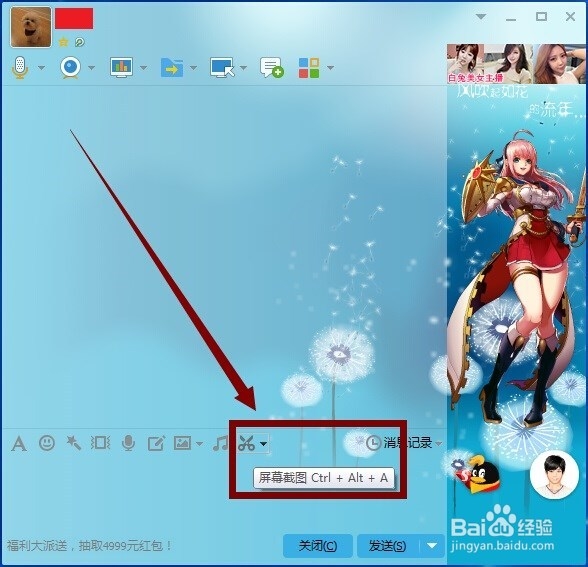The image size is (588, 567).
Task: Expand remote desktop options arrow
Action: [243, 68]
